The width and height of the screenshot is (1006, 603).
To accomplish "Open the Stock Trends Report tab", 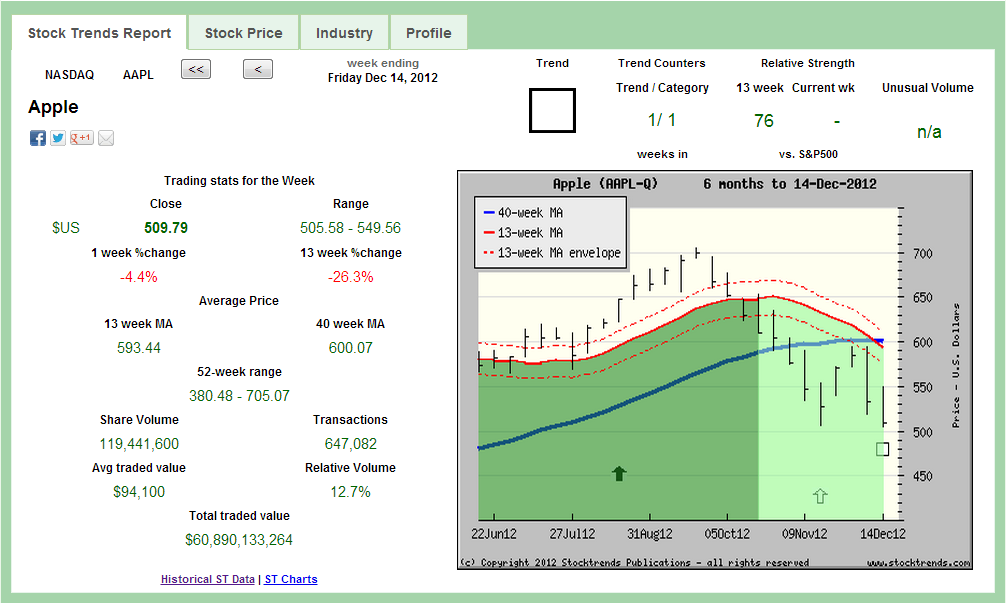I will point(99,33).
